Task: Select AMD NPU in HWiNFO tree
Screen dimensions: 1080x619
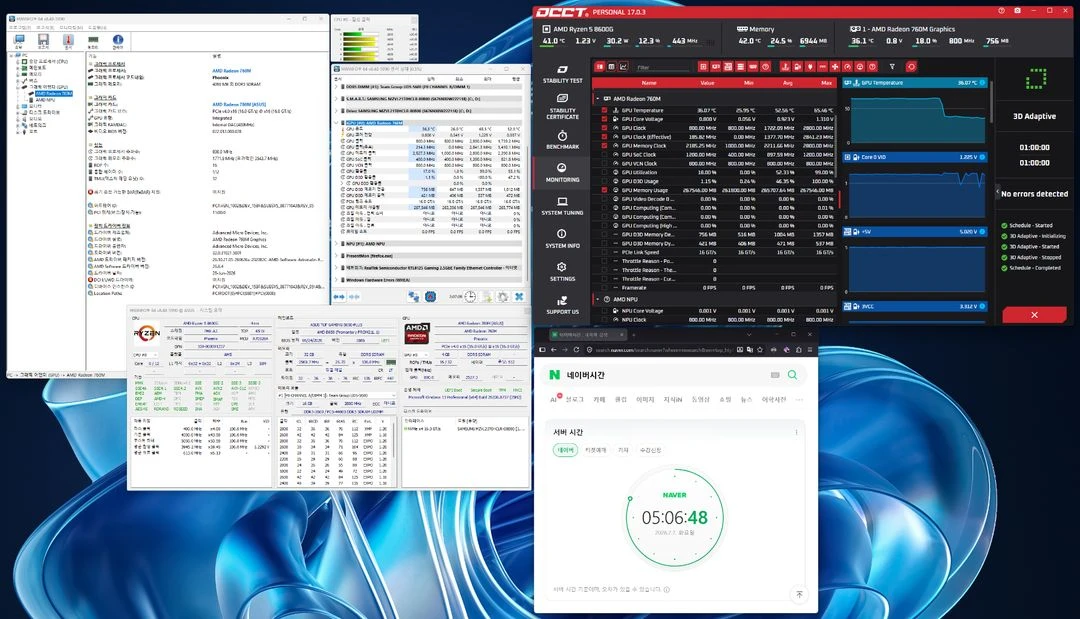Action: click(43, 100)
